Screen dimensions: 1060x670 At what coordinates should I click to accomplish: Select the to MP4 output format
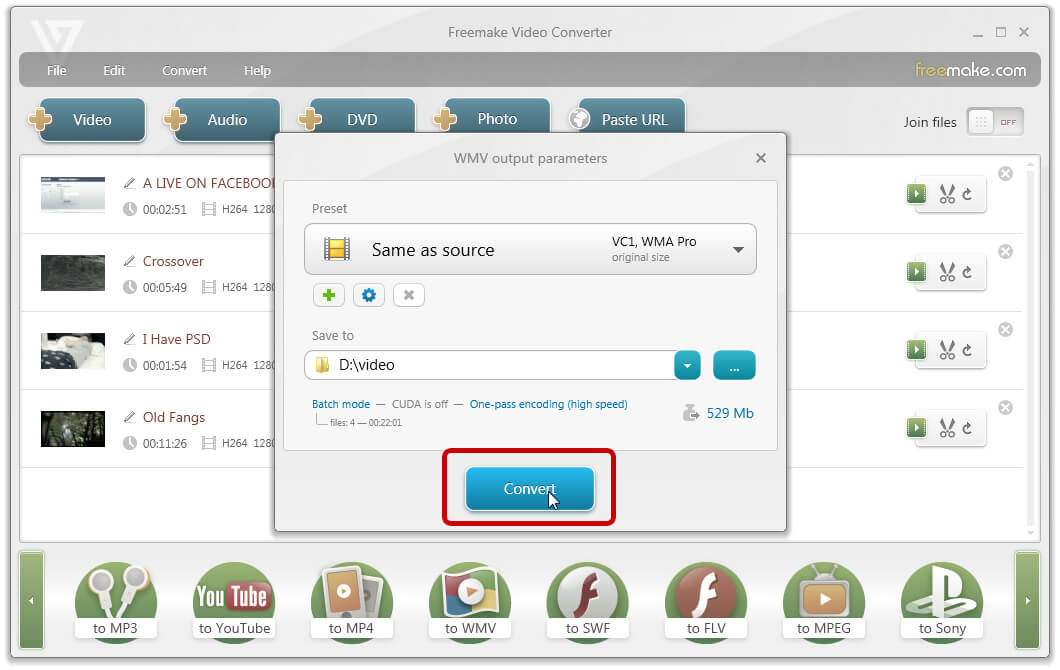[352, 600]
